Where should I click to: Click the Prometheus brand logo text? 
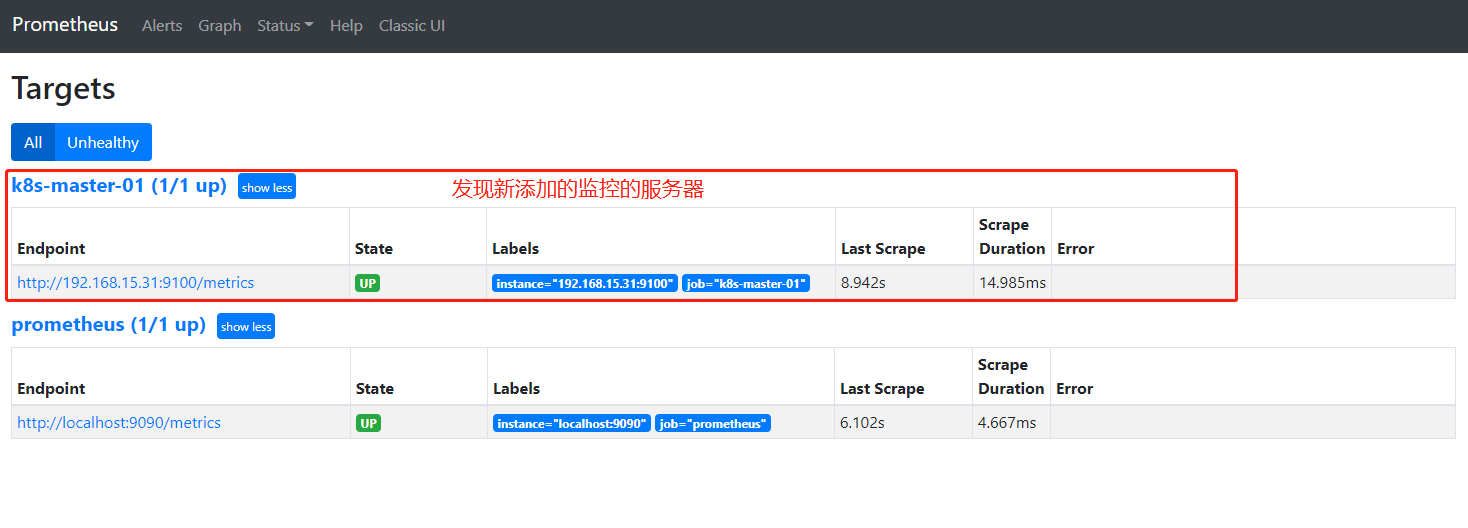(65, 25)
